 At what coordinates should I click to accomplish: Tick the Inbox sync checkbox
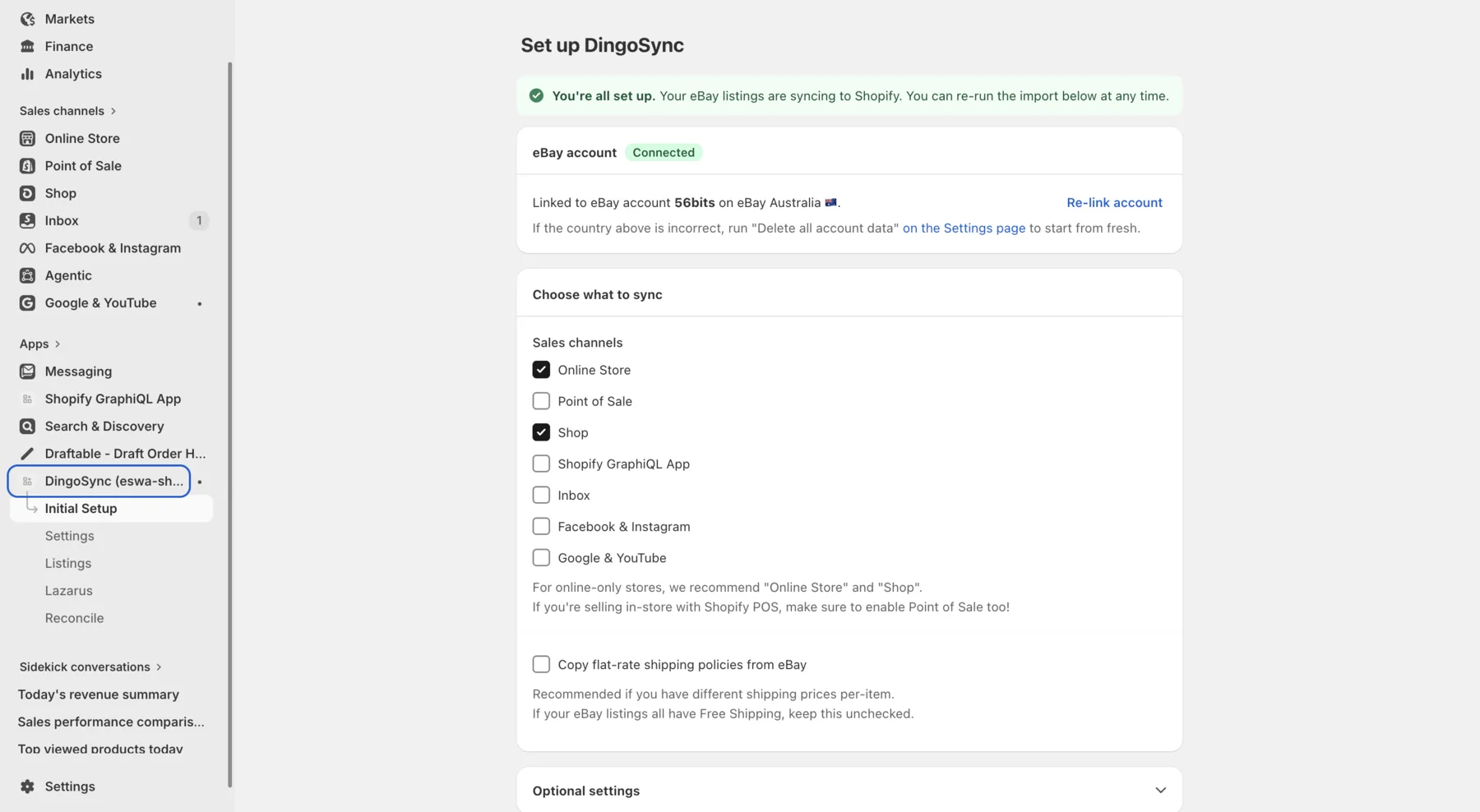pyautogui.click(x=541, y=495)
